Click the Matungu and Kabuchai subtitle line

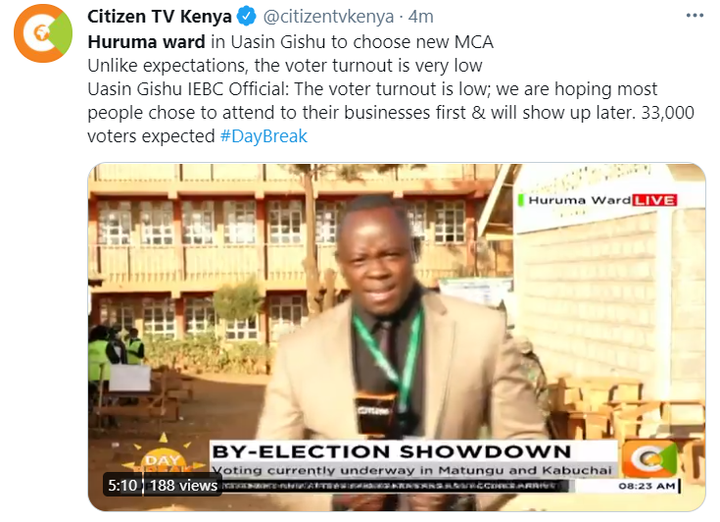pos(411,471)
